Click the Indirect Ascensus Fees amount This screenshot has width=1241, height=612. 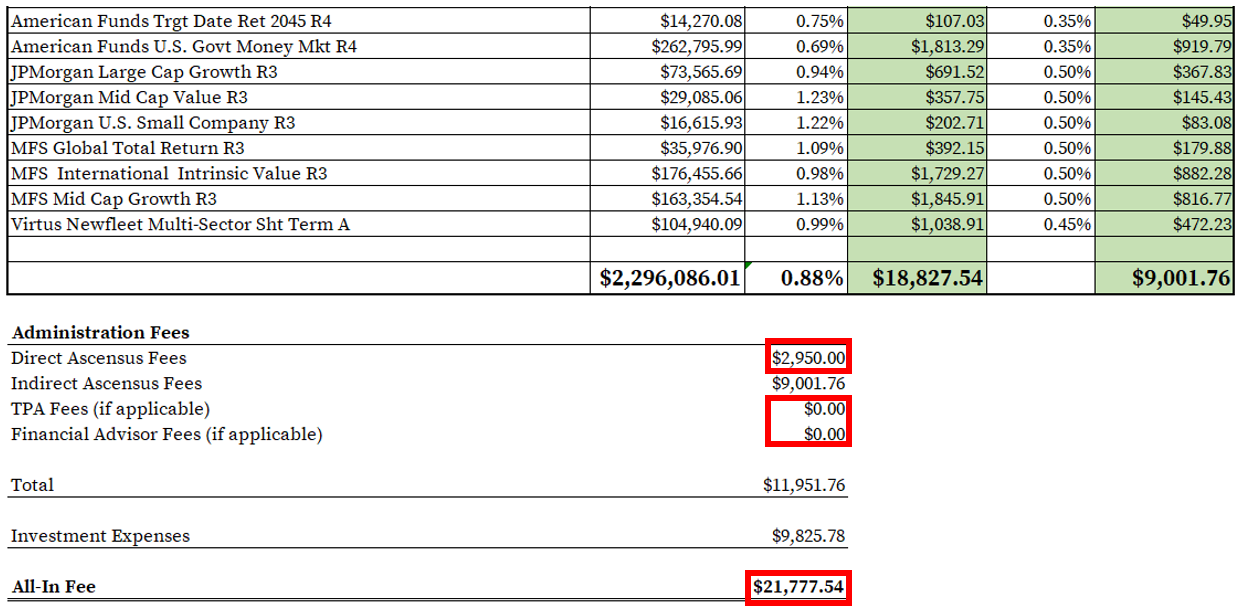click(807, 383)
